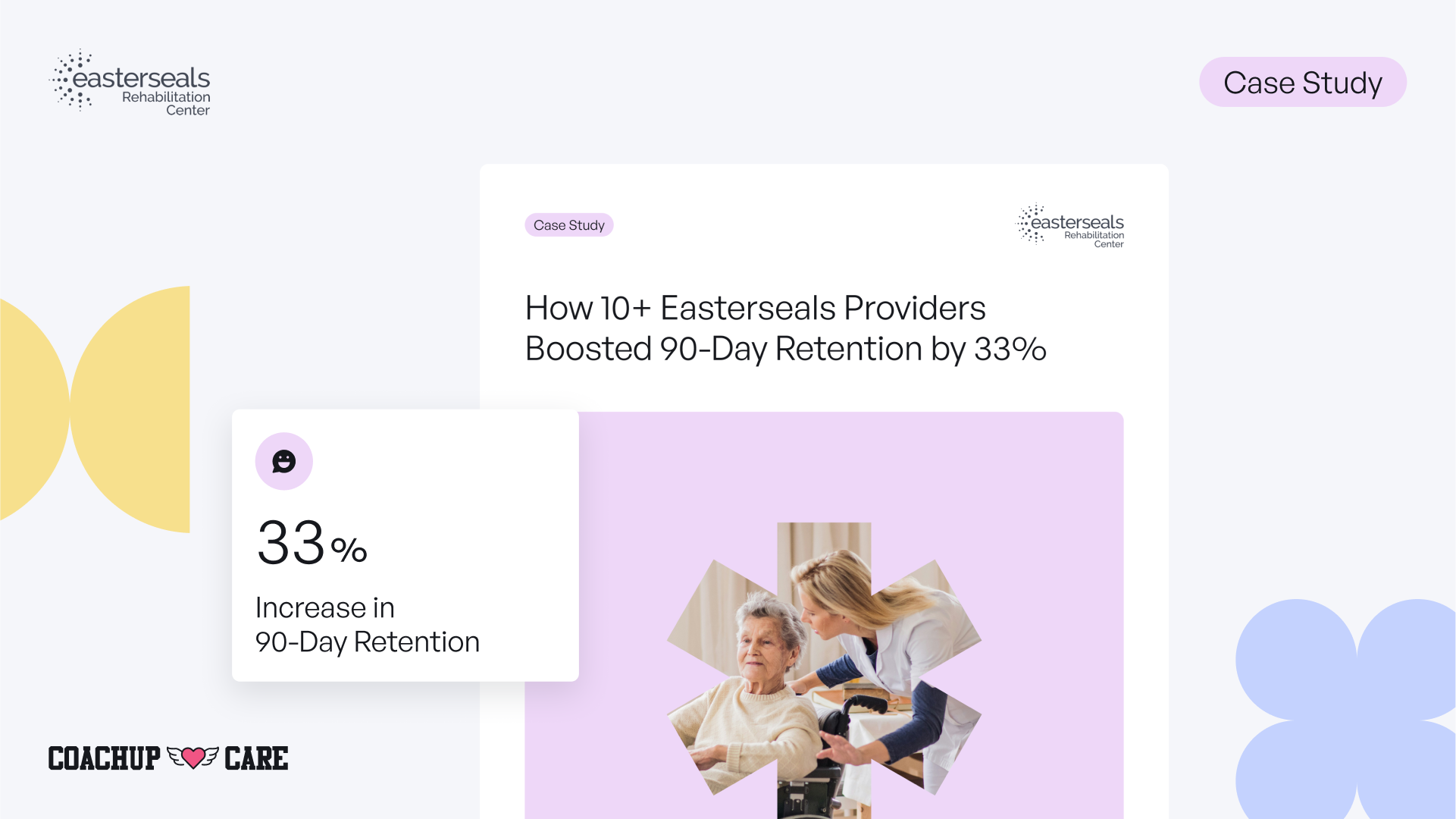The height and width of the screenshot is (819, 1456).
Task: Toggle the 'Case Study' pill in the top right
Action: [1302, 83]
